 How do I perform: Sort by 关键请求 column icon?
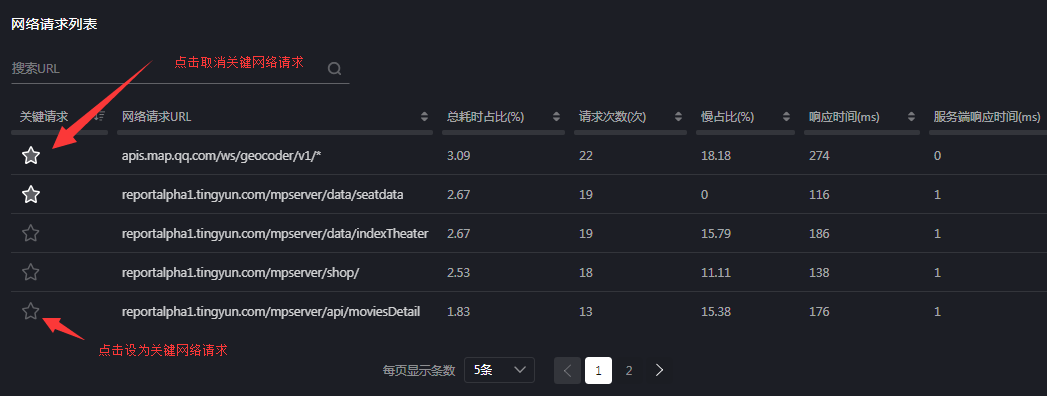(99, 116)
